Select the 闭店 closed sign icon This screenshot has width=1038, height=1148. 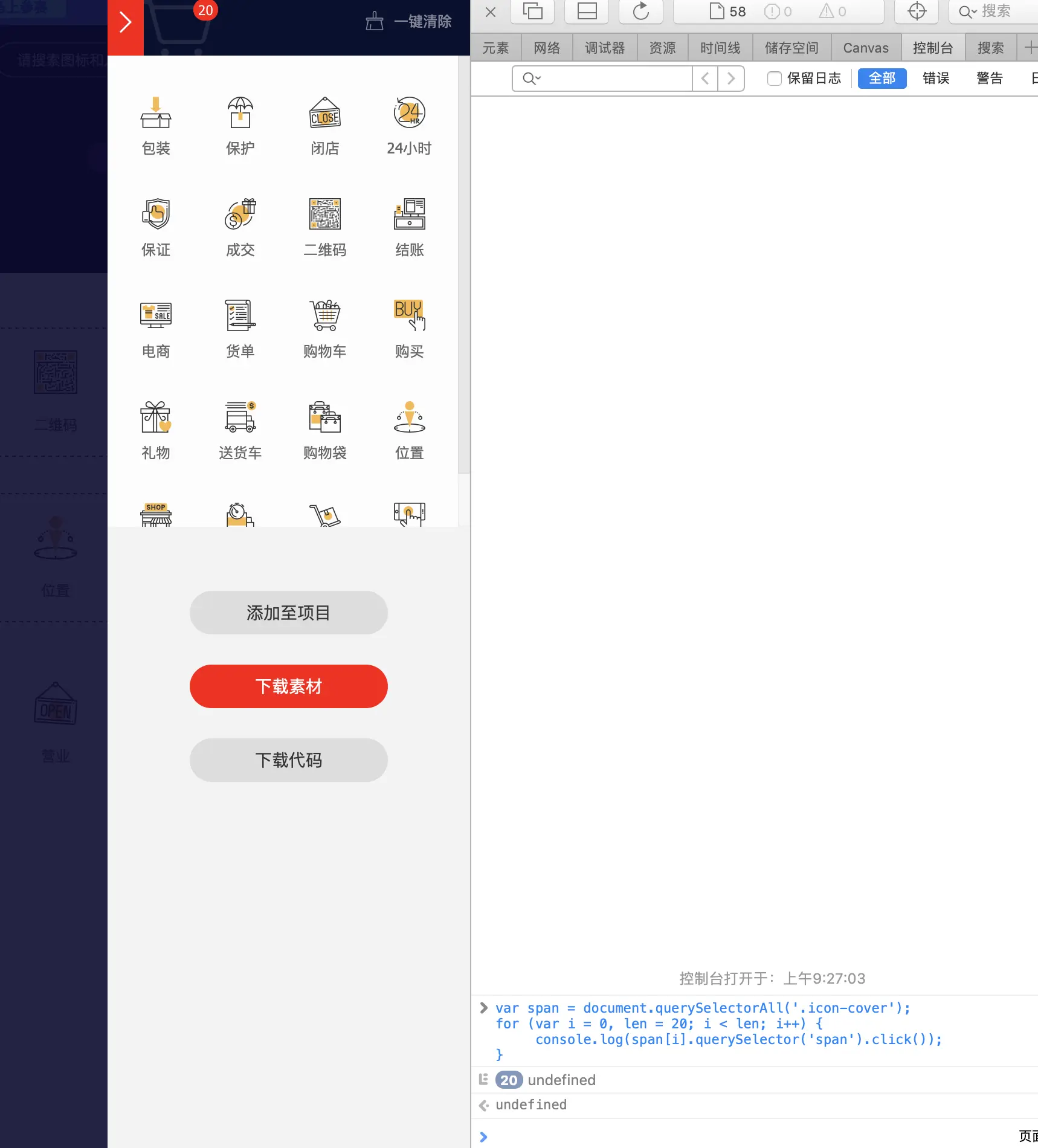(325, 112)
